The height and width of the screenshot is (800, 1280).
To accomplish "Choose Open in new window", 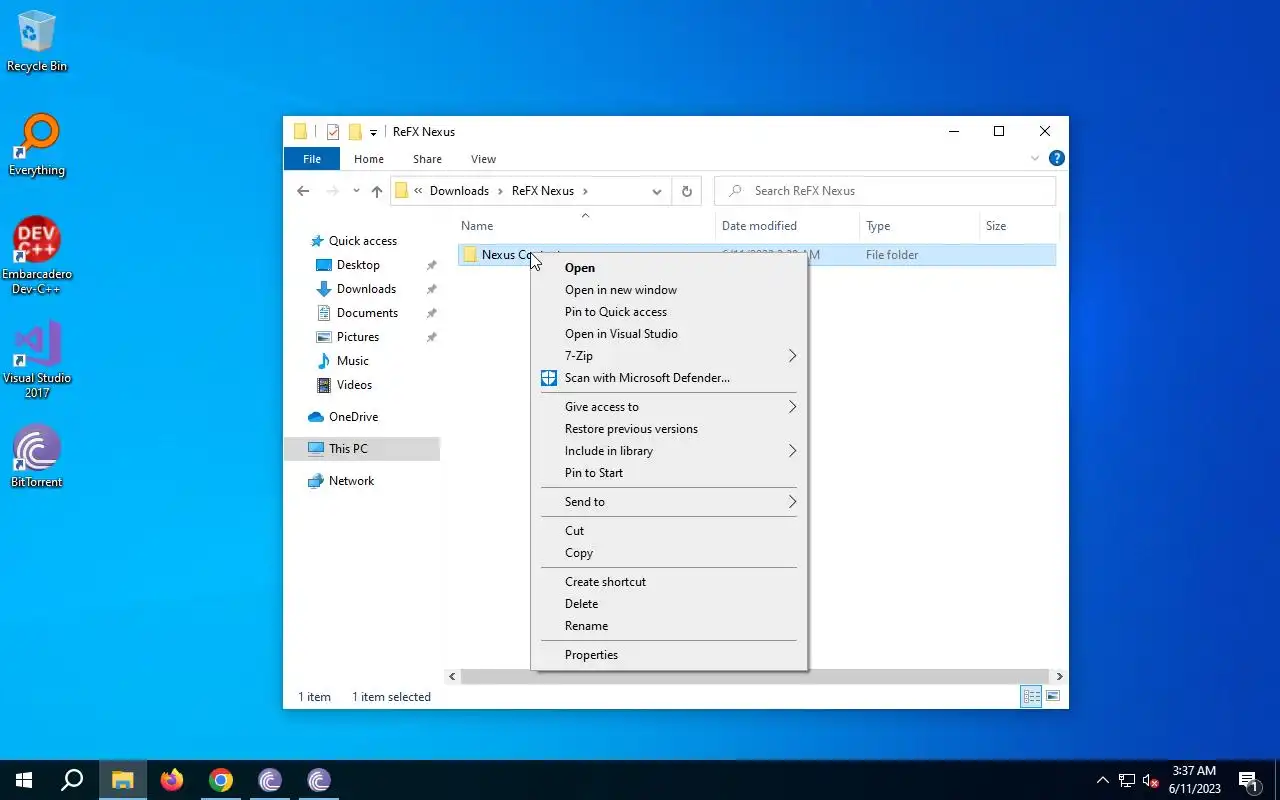I will pos(669,290).
